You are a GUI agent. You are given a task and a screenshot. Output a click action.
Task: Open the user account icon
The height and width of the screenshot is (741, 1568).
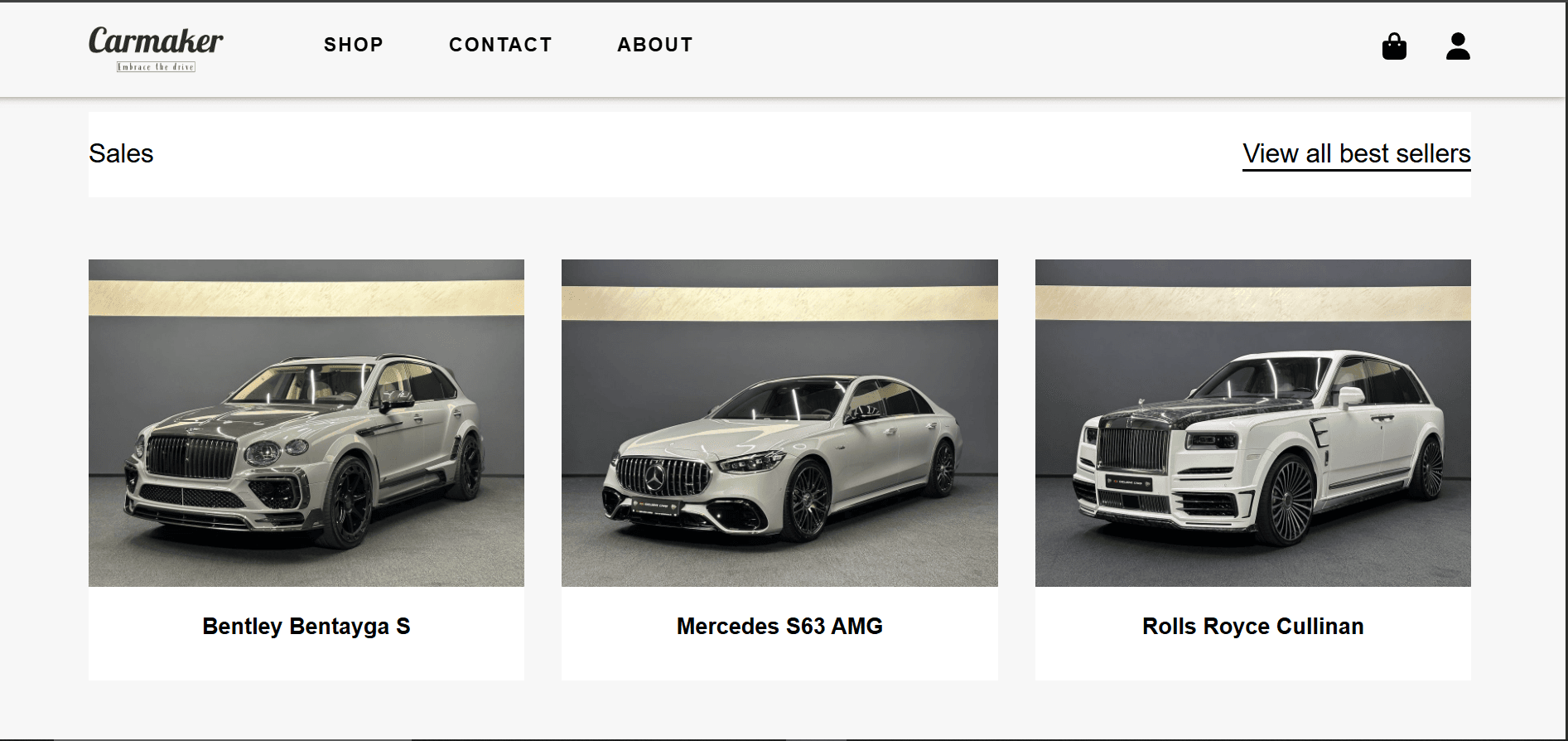[1458, 46]
